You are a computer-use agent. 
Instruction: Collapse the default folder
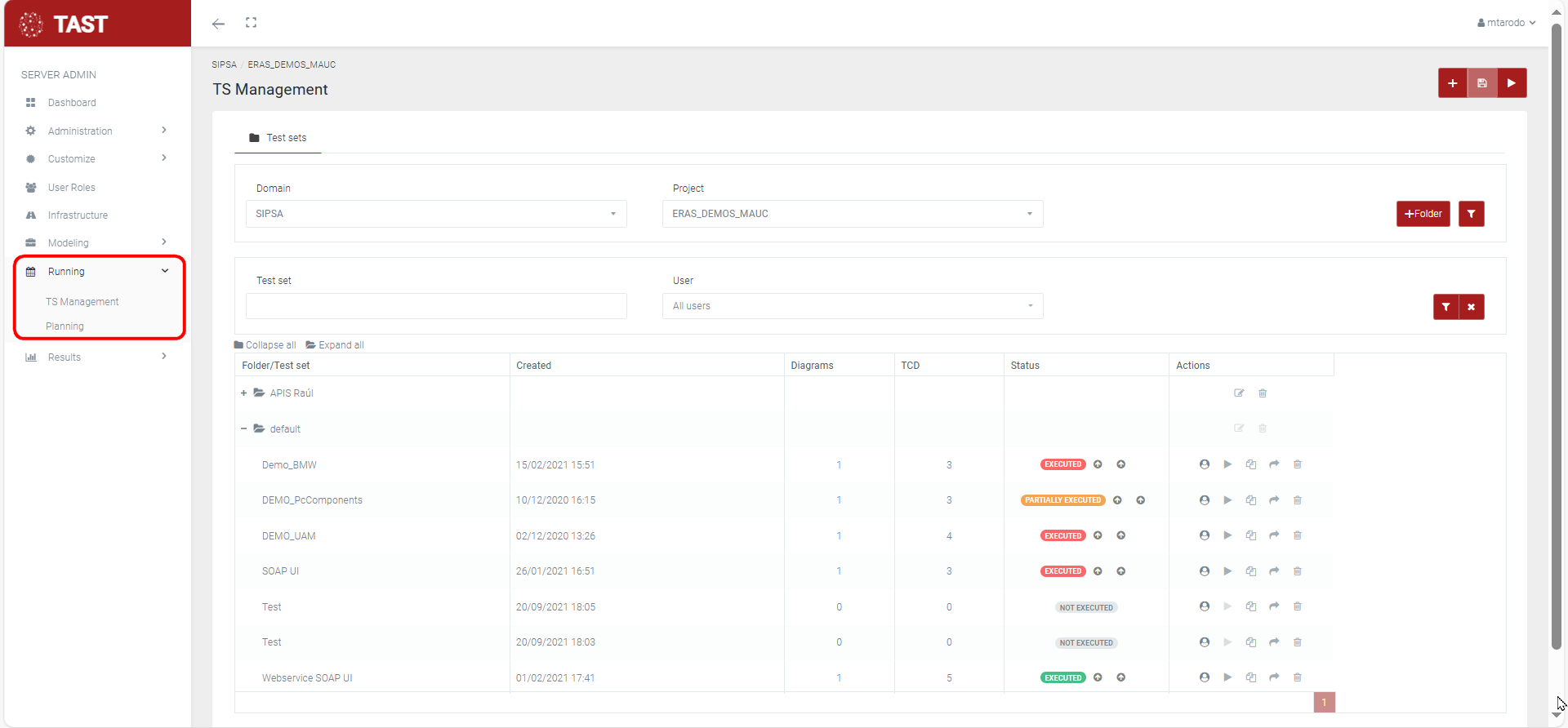pyautogui.click(x=243, y=429)
